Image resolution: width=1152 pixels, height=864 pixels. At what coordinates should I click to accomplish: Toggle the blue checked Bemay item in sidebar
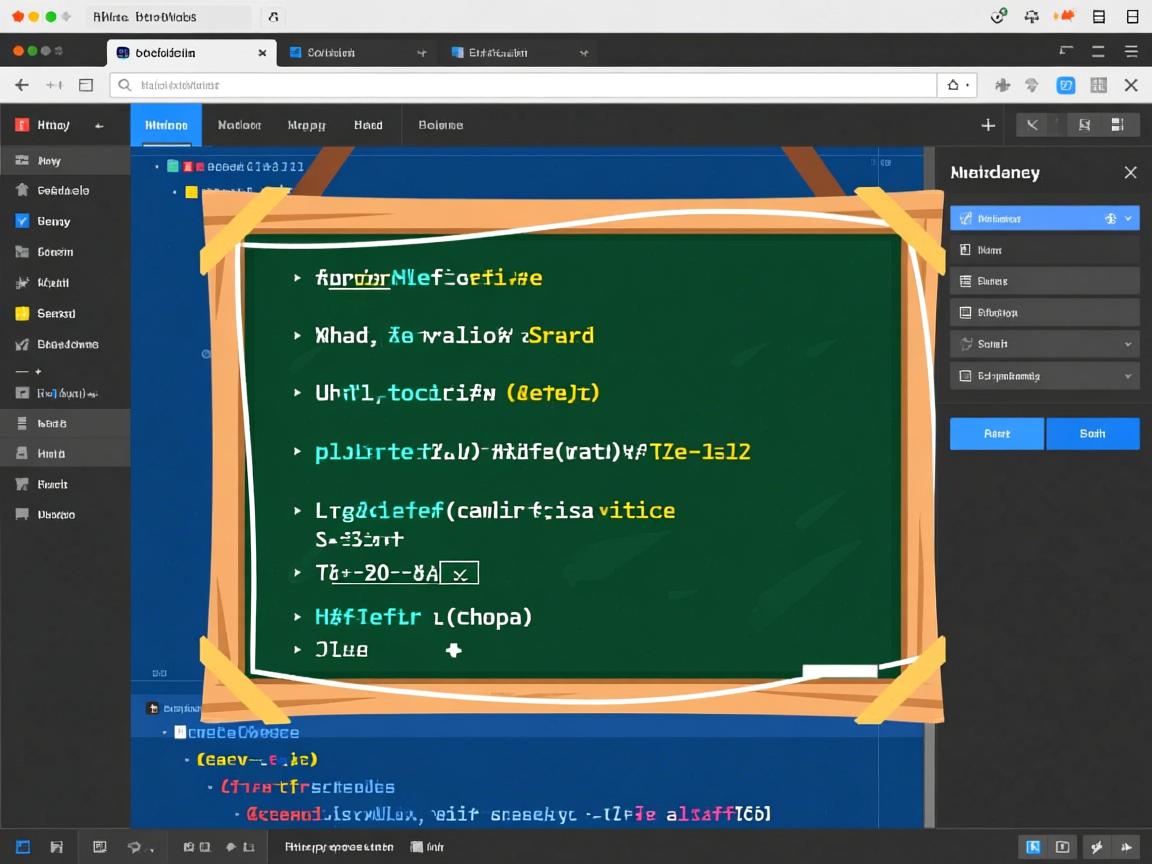point(22,222)
